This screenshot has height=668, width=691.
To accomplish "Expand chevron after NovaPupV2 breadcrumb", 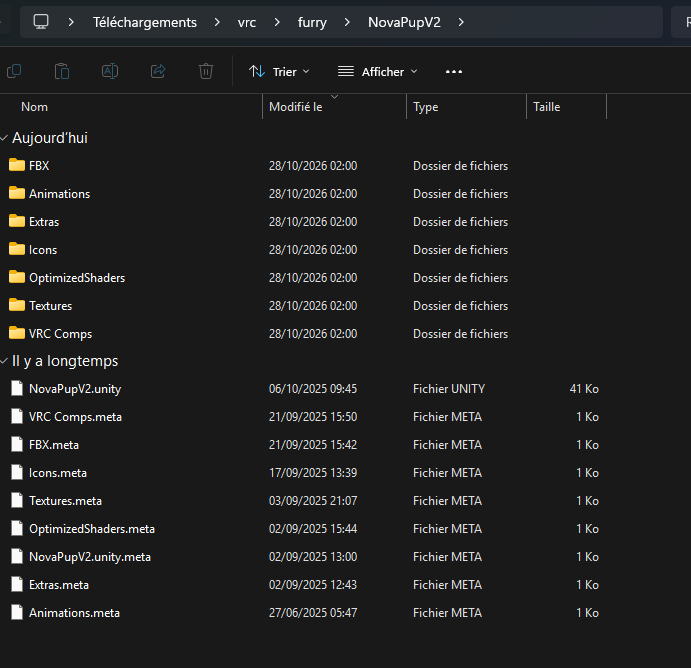I will (461, 22).
